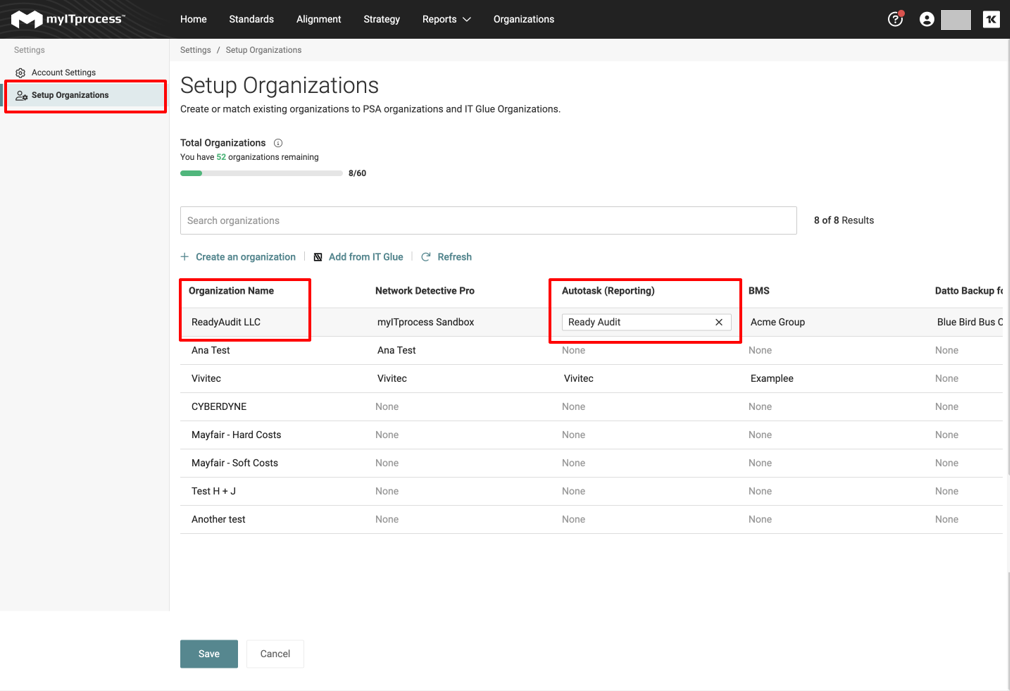Expand the Reports dropdown menu

446,19
